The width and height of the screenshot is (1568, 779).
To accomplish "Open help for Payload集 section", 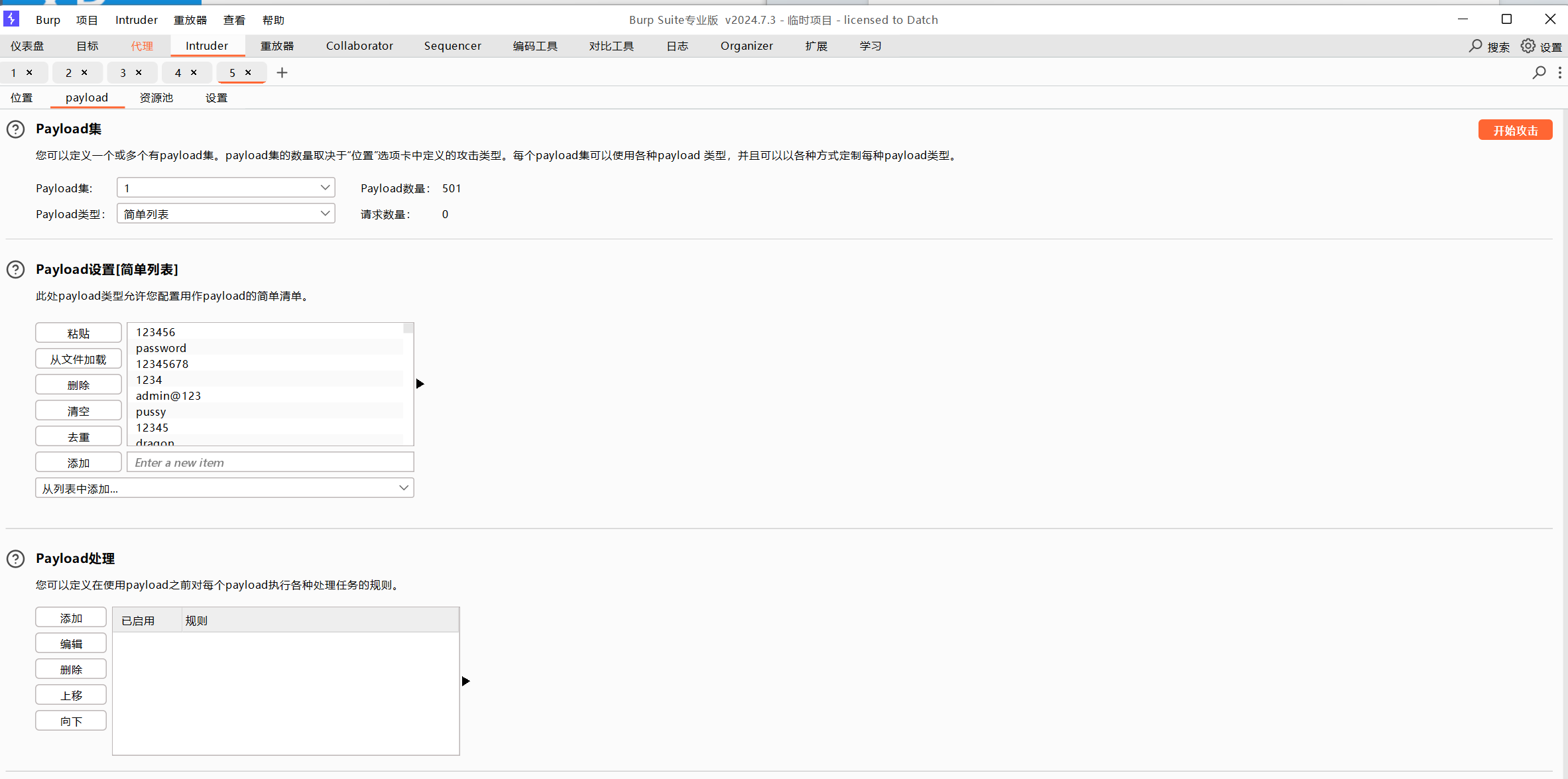I will point(16,129).
